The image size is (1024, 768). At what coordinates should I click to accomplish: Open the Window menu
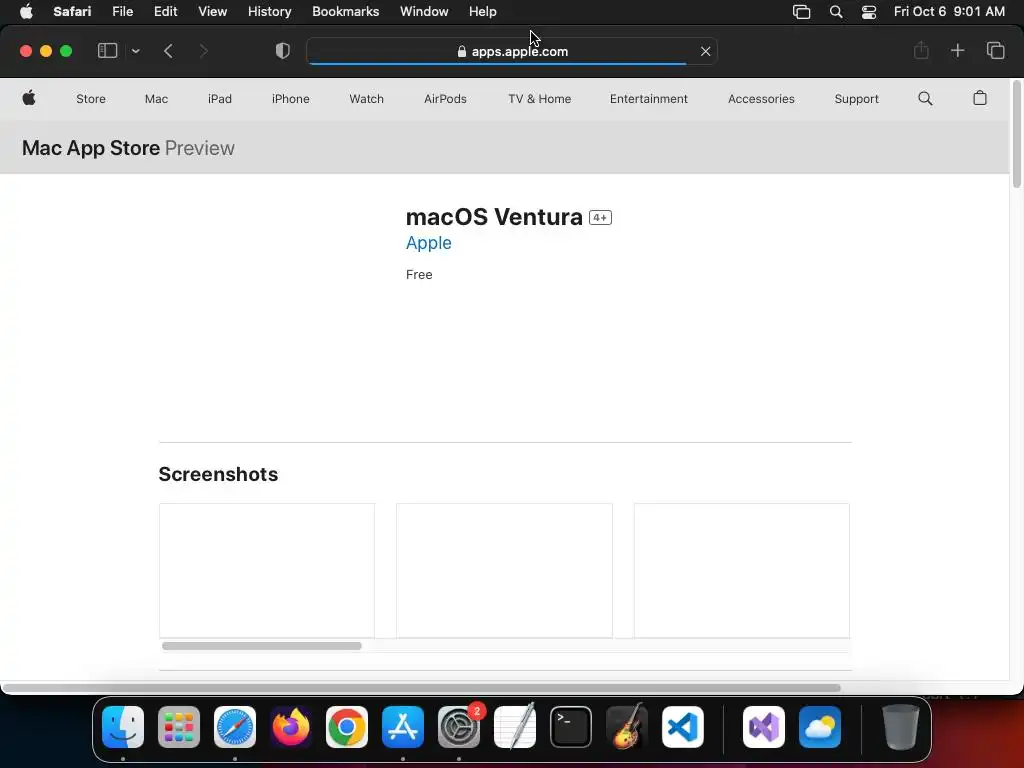(424, 12)
